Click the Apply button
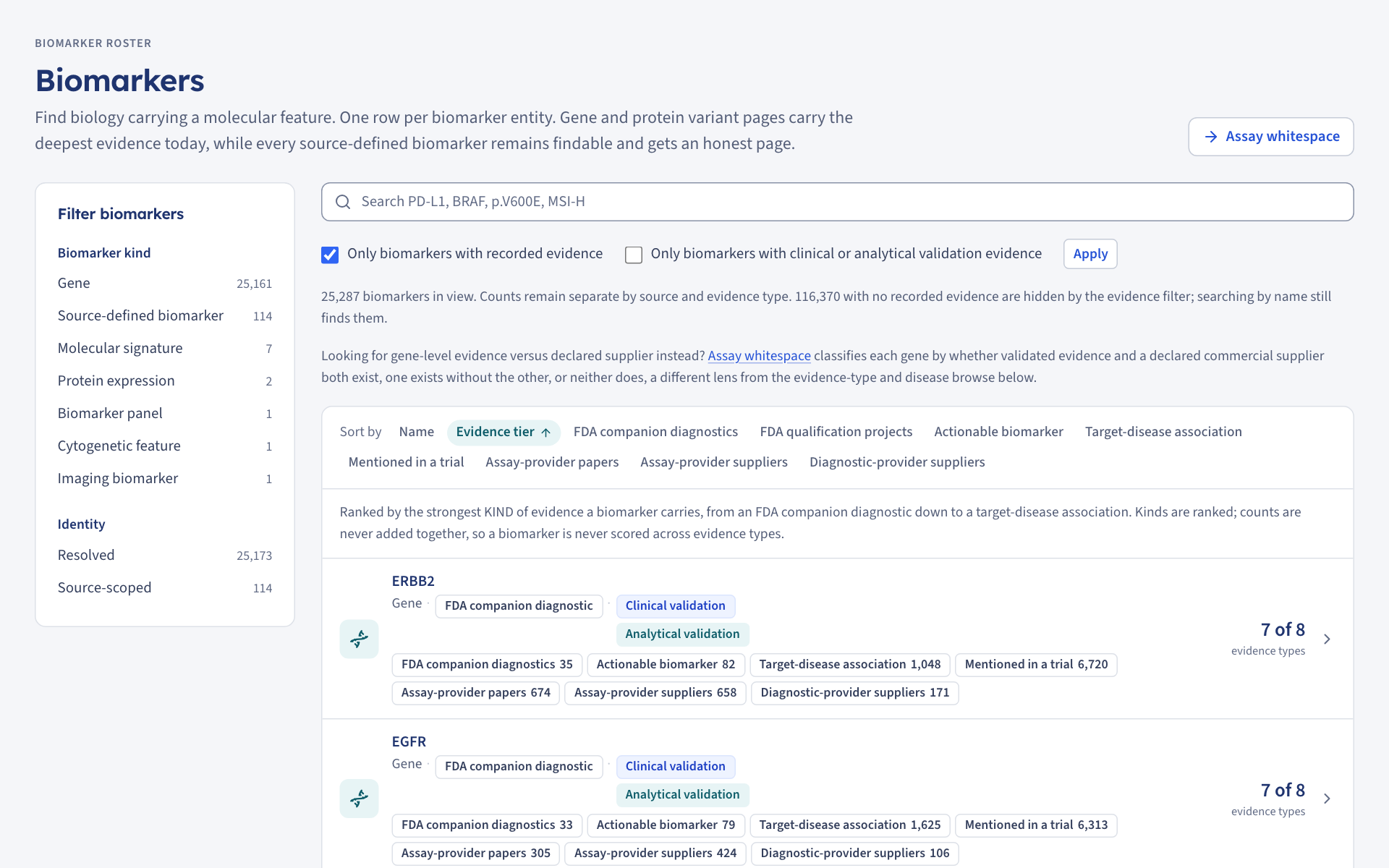Image resolution: width=1389 pixels, height=868 pixels. 1090,254
